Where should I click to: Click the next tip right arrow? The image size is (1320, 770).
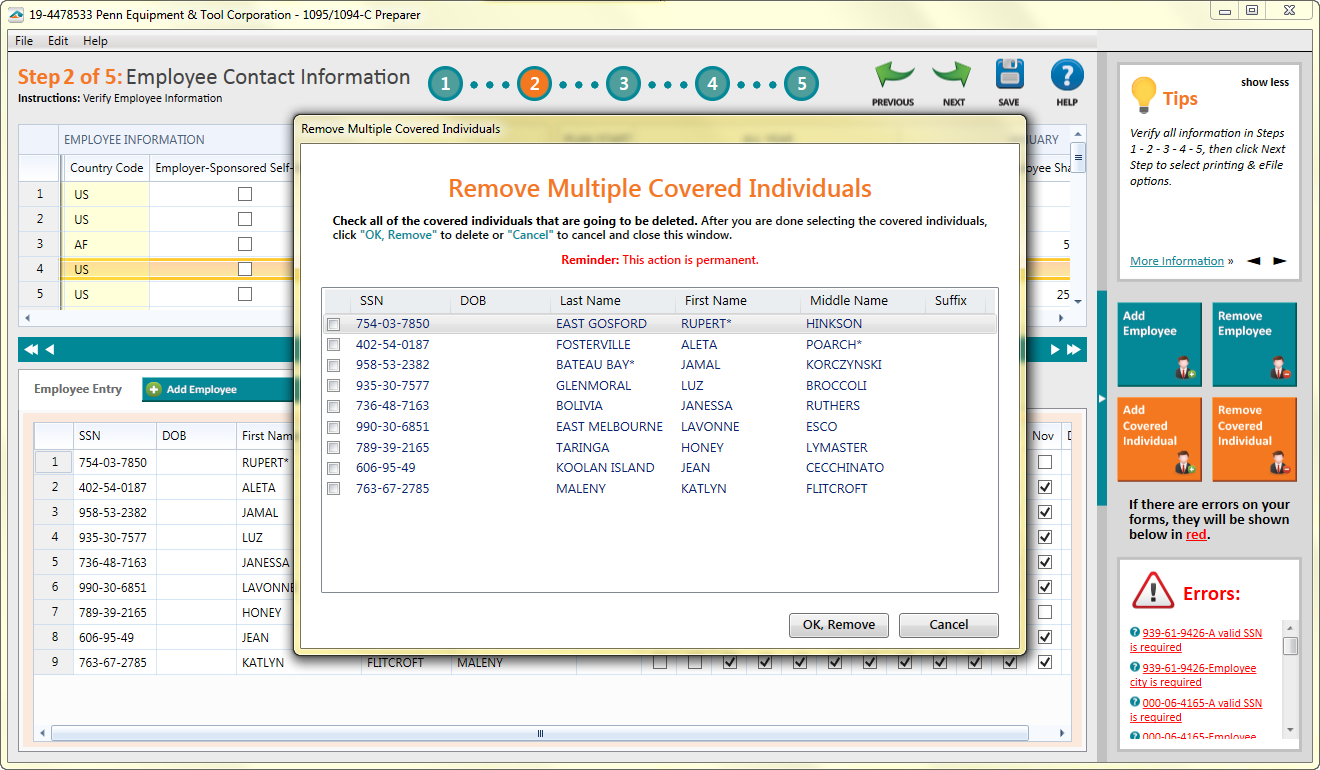[1280, 262]
